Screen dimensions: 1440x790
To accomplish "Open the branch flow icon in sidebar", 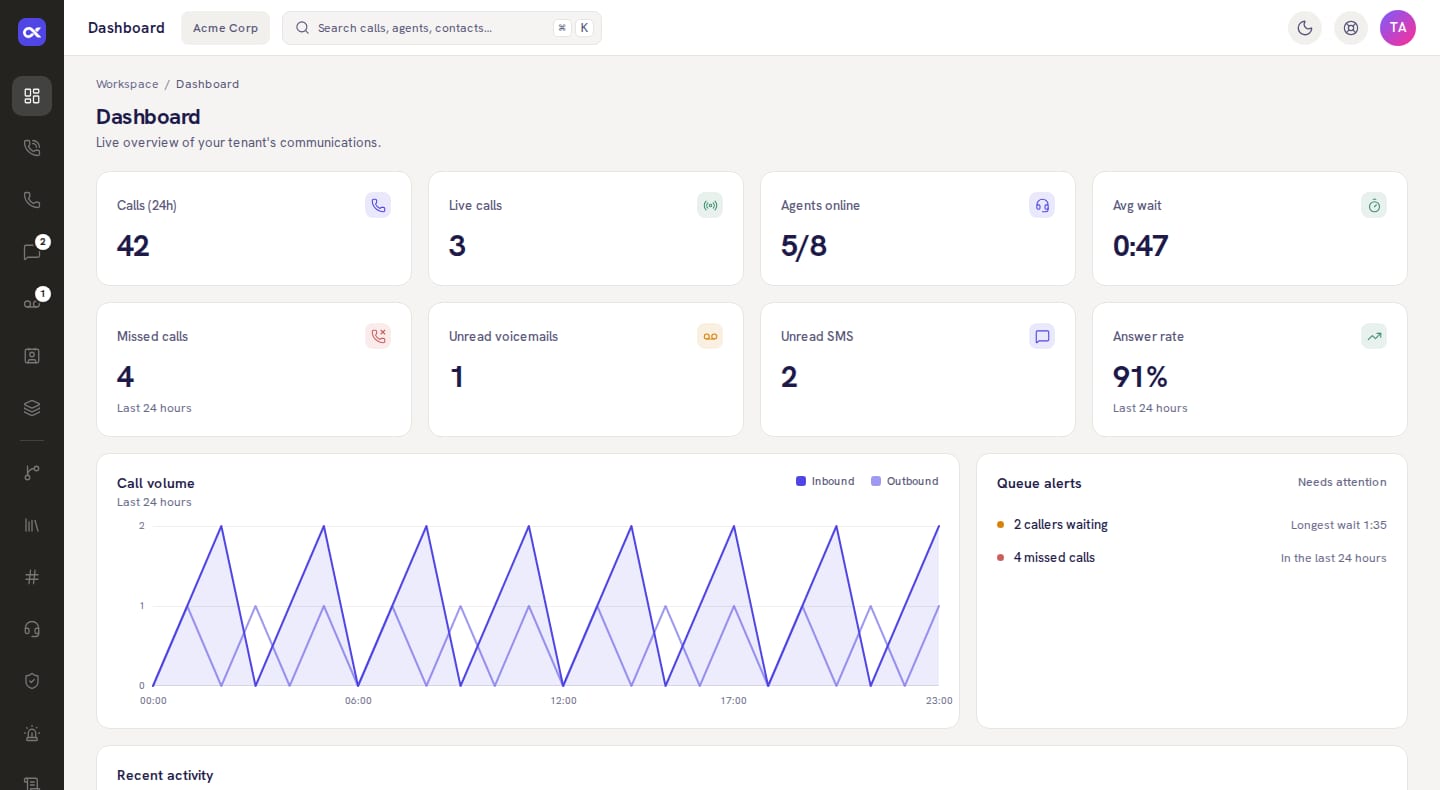I will point(32,473).
